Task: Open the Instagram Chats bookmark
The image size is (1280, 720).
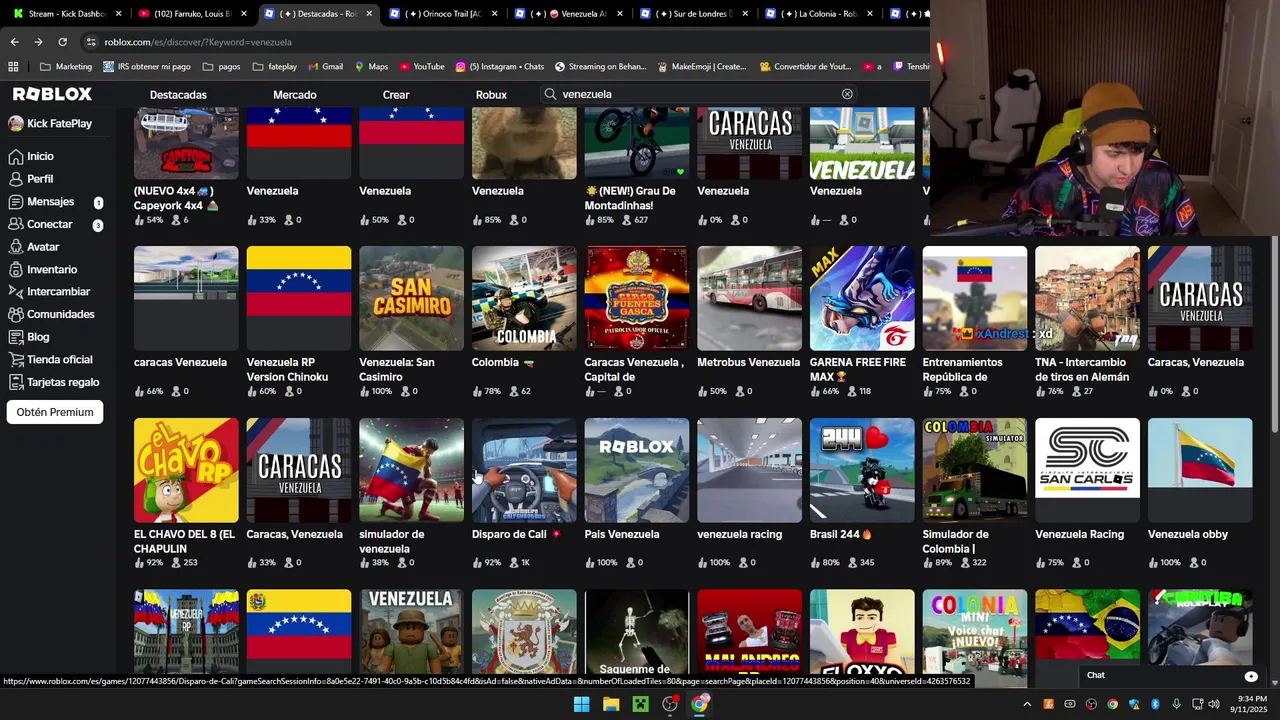Action: click(499, 67)
